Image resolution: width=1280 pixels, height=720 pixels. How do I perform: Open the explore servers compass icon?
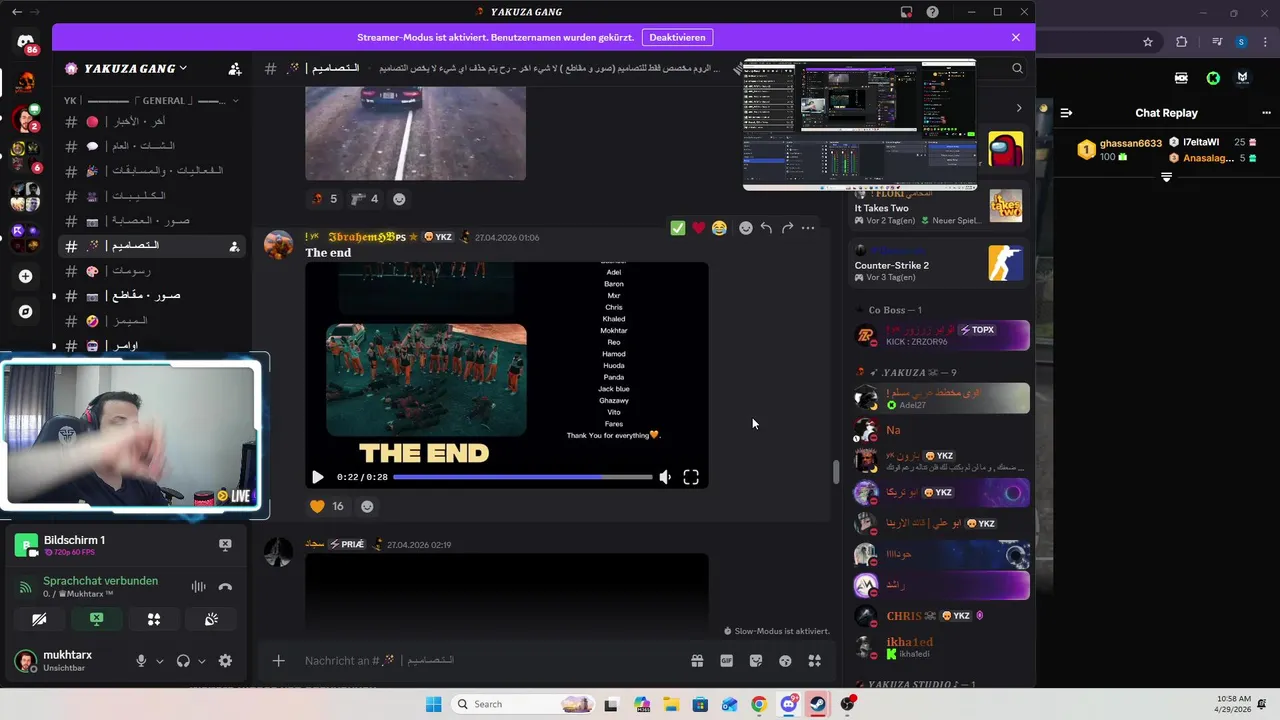click(x=26, y=312)
